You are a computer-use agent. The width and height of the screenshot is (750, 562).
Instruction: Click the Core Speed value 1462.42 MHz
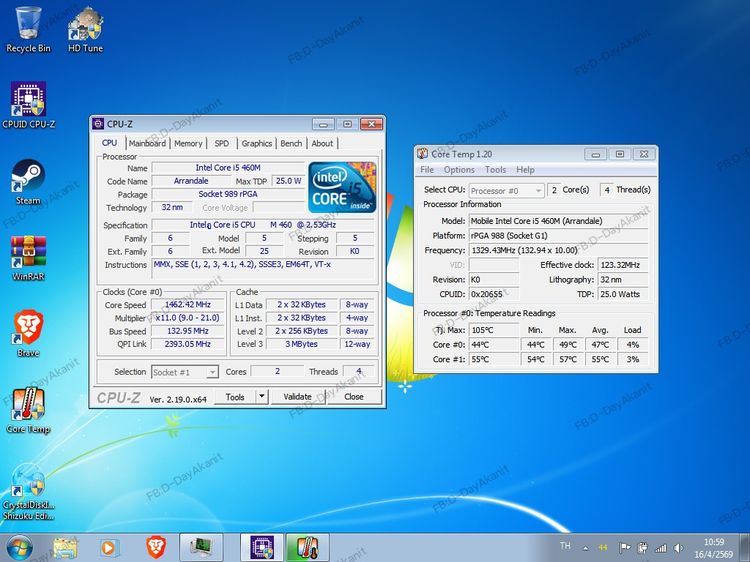(188, 305)
